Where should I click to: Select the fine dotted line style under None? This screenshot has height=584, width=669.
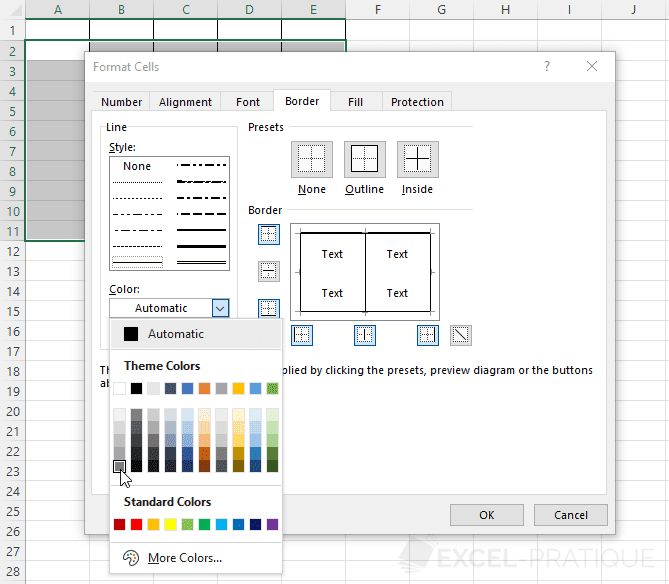(137, 182)
